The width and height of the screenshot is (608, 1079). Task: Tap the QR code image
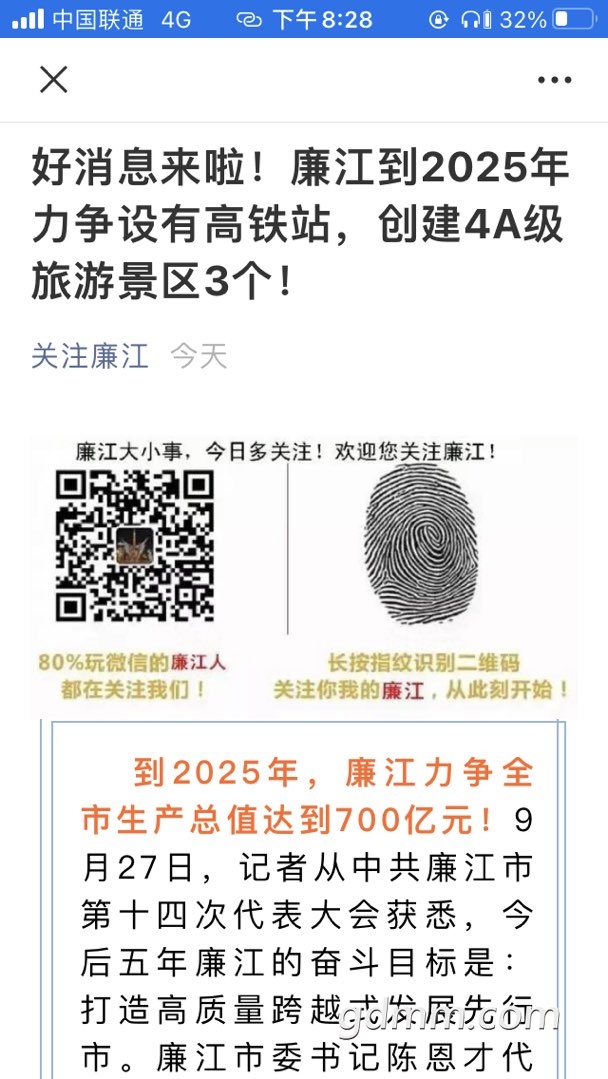pyautogui.click(x=135, y=546)
